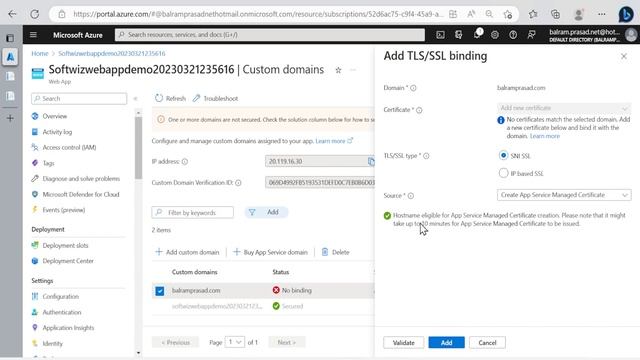This screenshot has width=640, height=360.
Task: Follow the Softwizwebappdemo20230321235616 breadcrumb link
Action: click(x=111, y=53)
